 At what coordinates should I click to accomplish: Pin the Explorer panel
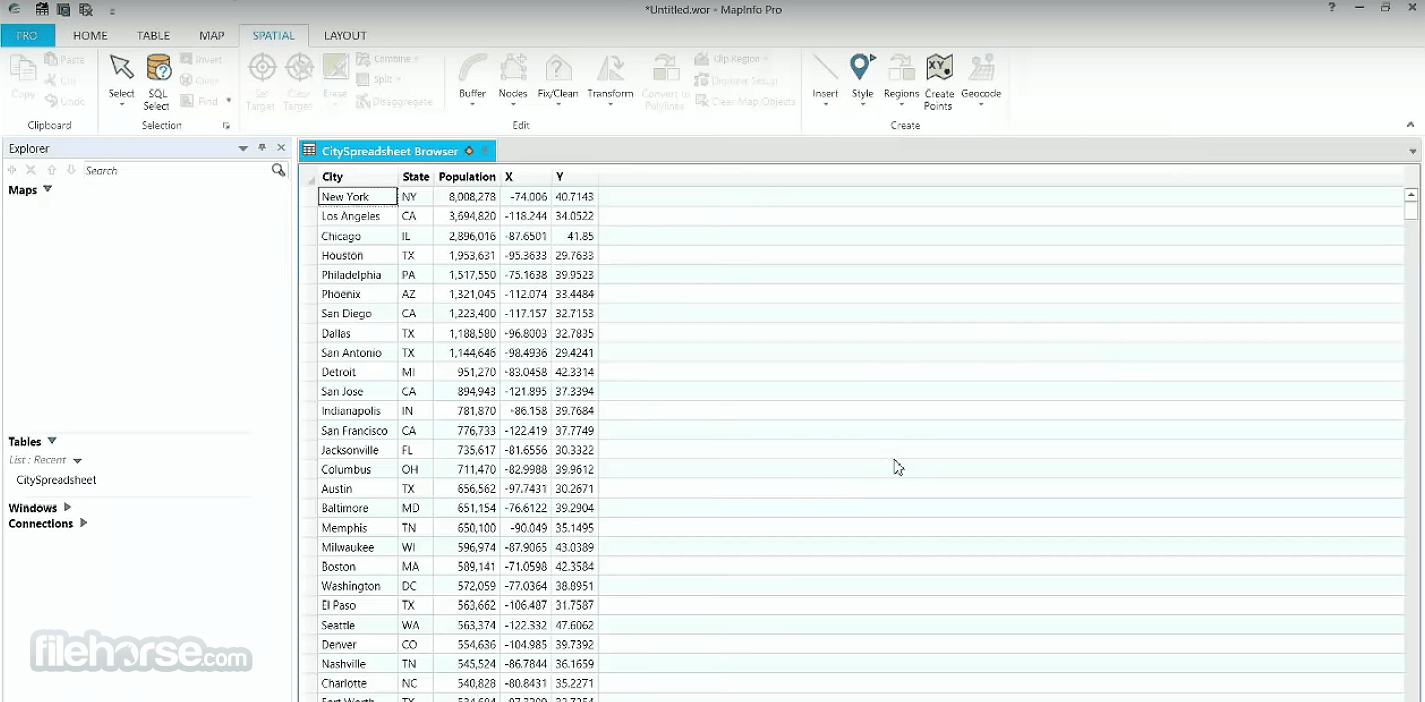(262, 148)
